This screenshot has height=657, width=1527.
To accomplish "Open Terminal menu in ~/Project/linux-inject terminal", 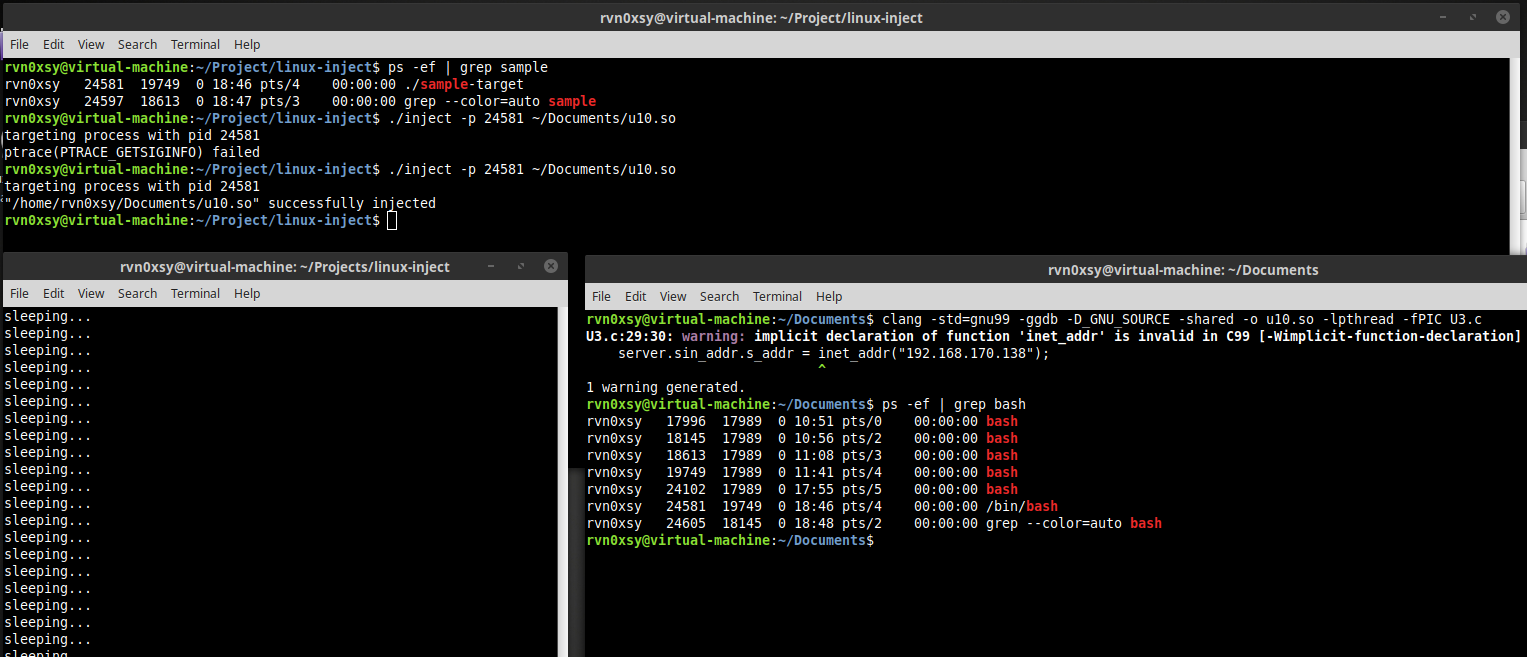I will 195,44.
